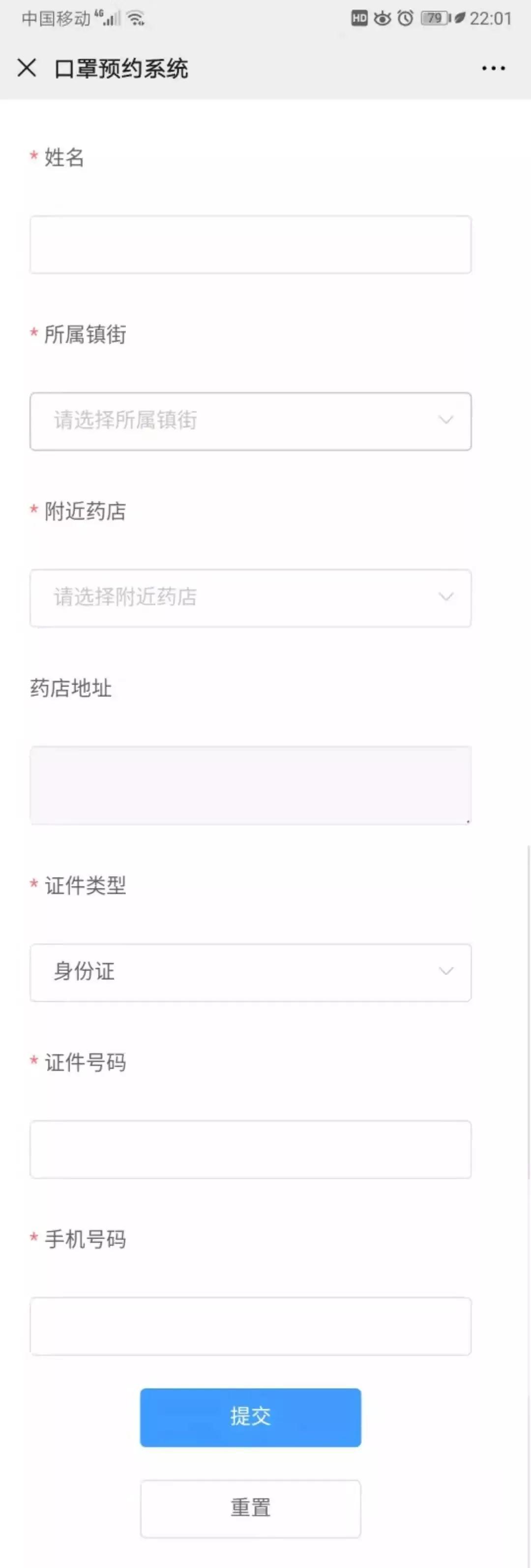Image resolution: width=531 pixels, height=1568 pixels.
Task: Focus the 证件号码 input field
Action: click(x=250, y=1149)
